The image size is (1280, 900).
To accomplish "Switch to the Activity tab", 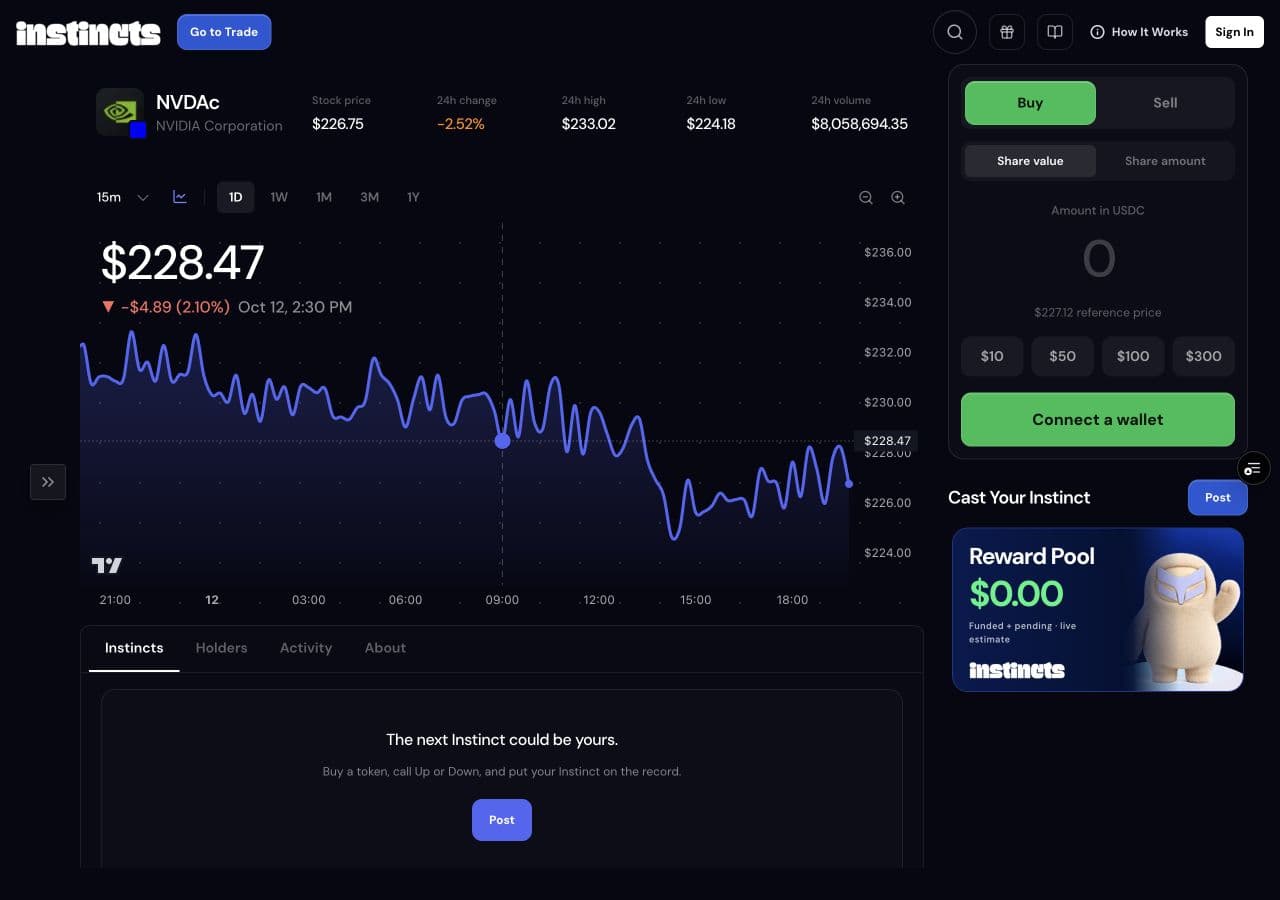I will click(306, 648).
